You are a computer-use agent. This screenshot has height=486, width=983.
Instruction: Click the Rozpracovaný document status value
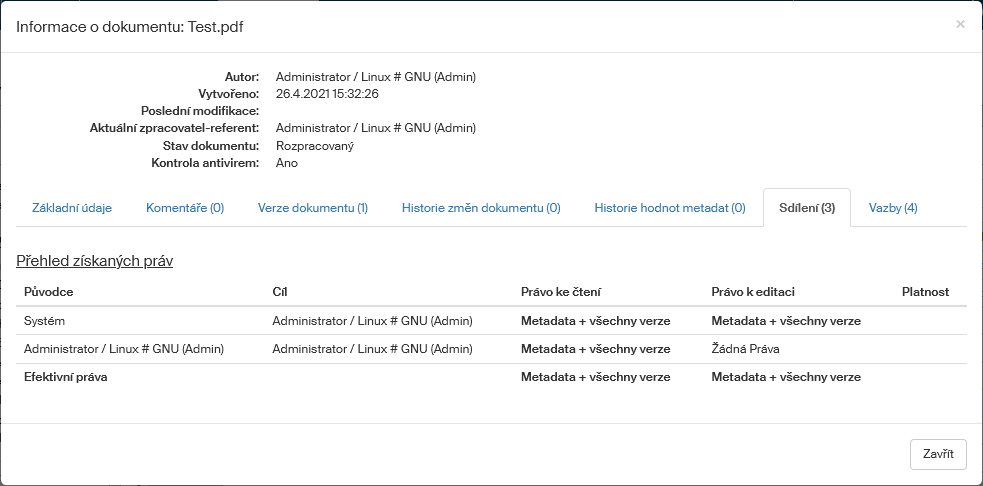(x=314, y=146)
